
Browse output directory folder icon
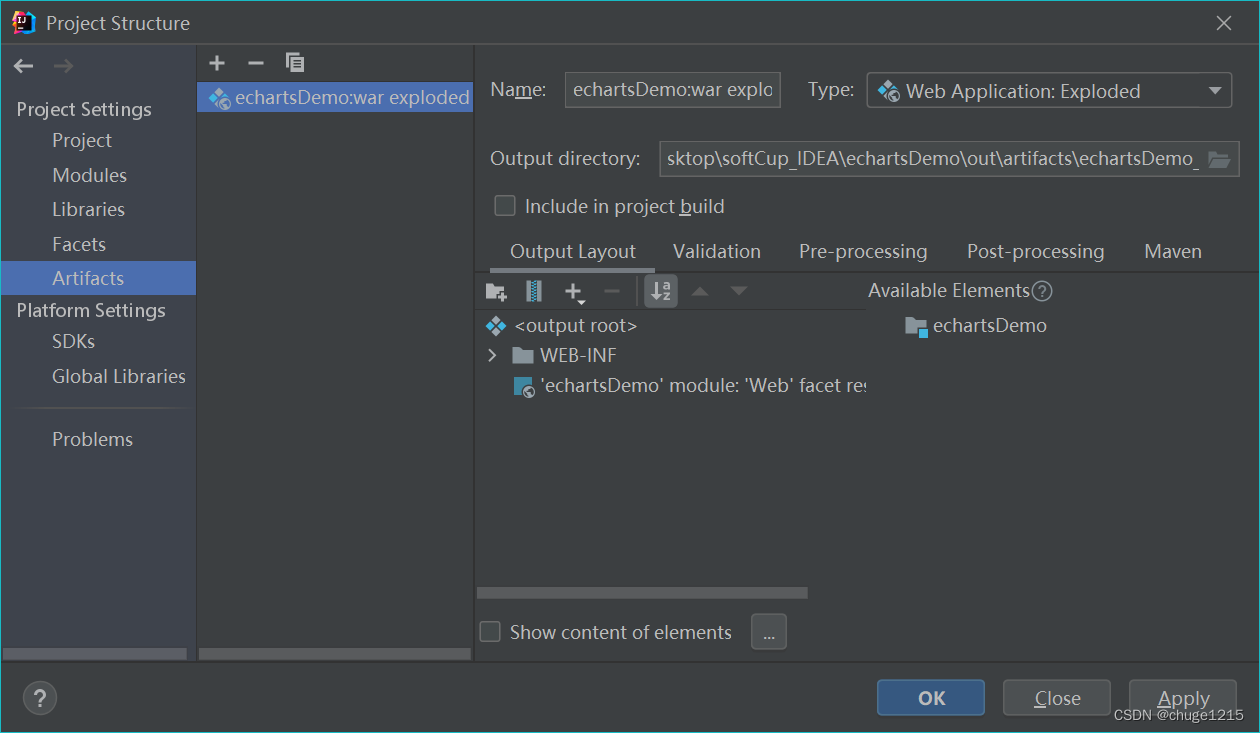tap(1218, 159)
